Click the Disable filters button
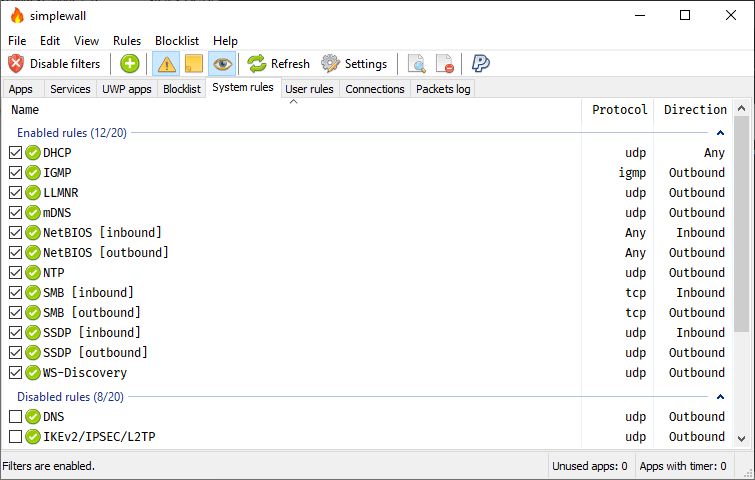 coord(55,64)
